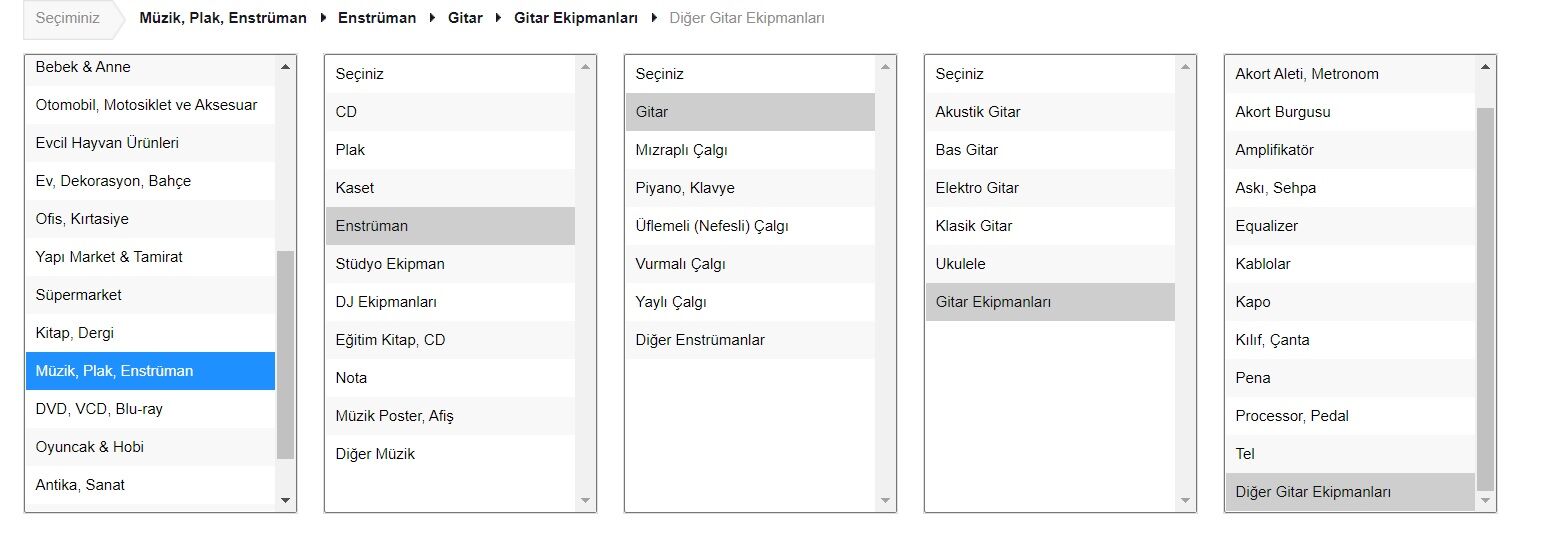Open Gitar Ekipmanları breadcrumb link
This screenshot has width=1551, height=549.
click(576, 18)
